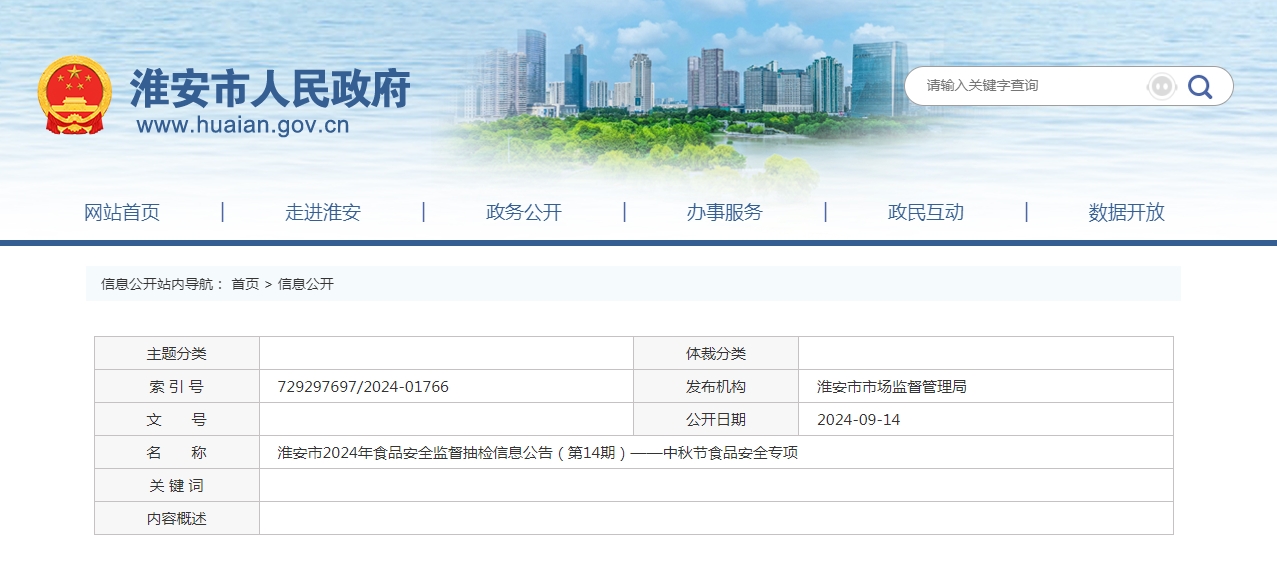Click the 索引号 label cell
This screenshot has width=1277, height=565.
click(177, 387)
